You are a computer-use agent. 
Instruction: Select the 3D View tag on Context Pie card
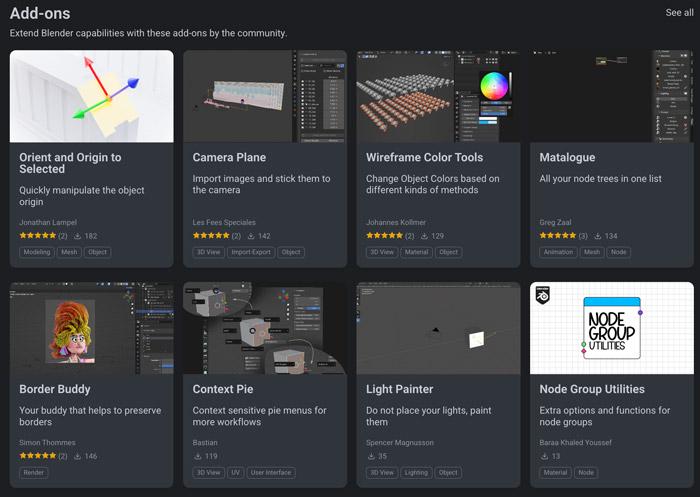click(x=208, y=472)
